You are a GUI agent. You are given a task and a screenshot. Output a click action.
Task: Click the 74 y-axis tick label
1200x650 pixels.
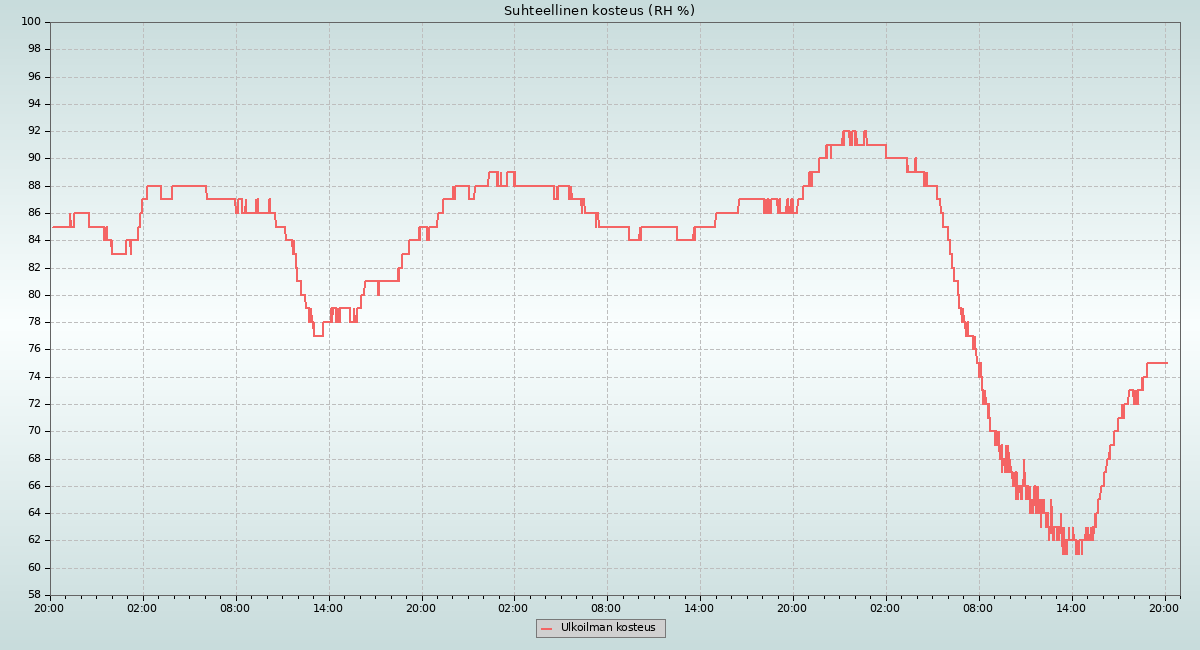[x=33, y=377]
